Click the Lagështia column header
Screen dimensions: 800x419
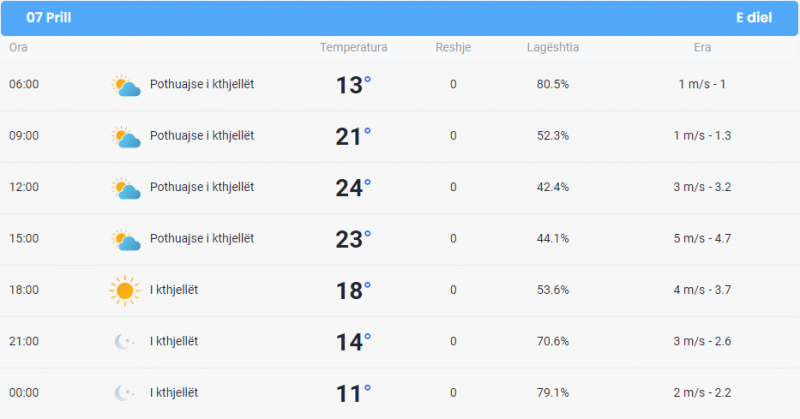pos(553,47)
